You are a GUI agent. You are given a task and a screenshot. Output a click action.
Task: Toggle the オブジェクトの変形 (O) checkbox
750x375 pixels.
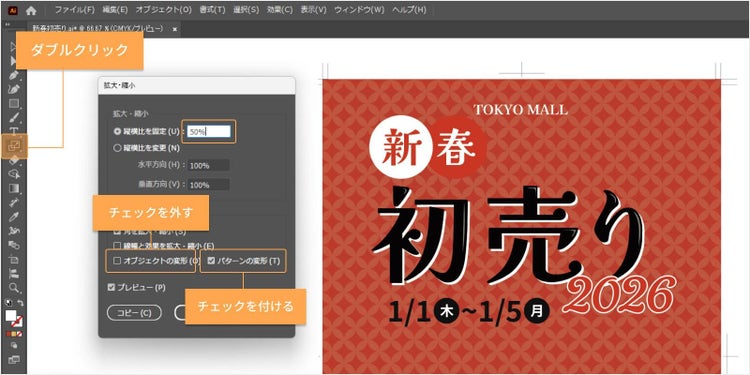click(x=117, y=261)
